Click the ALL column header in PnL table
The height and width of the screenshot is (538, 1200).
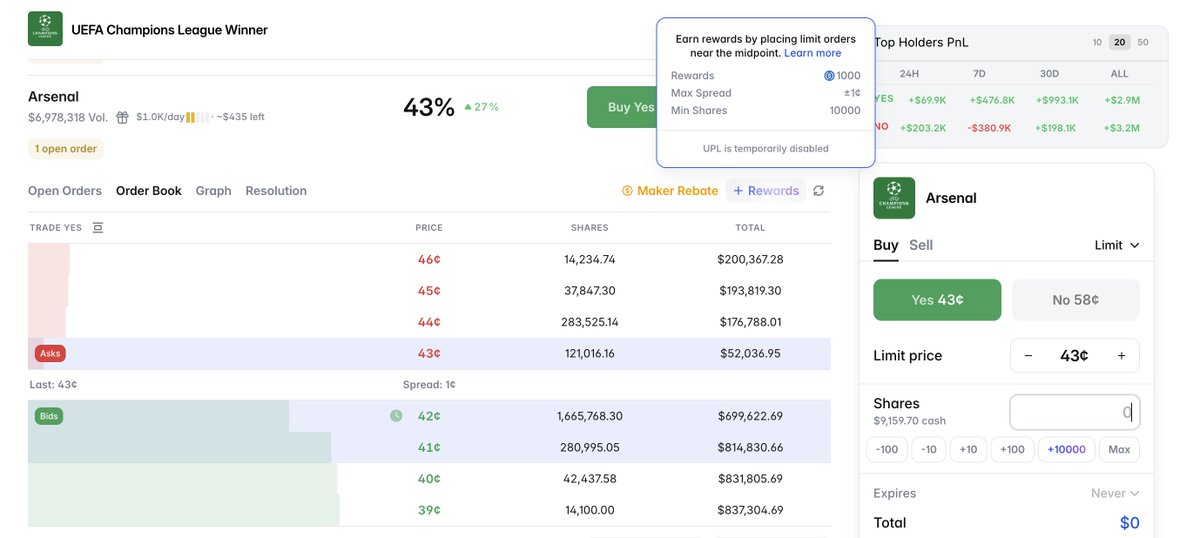click(1119, 74)
